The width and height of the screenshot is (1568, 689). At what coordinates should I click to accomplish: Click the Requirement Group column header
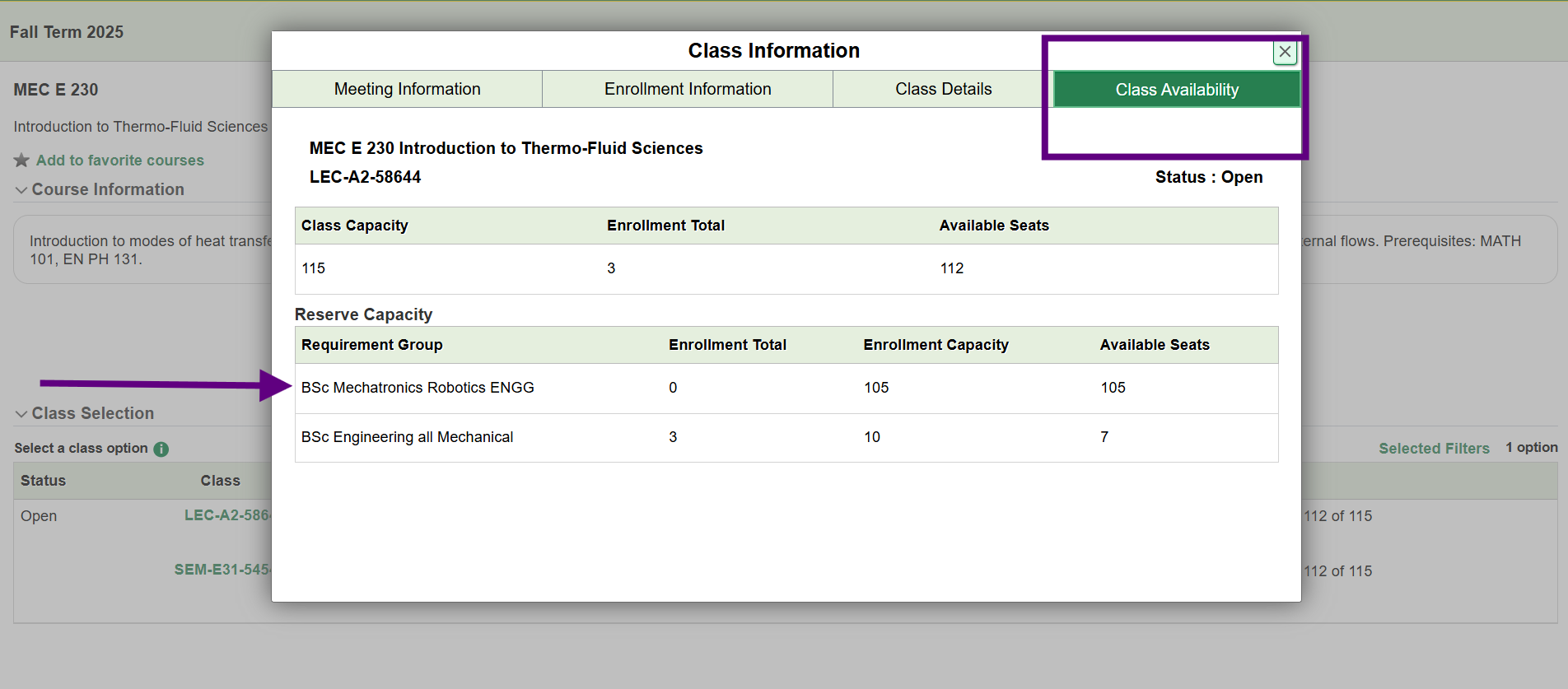pos(371,345)
